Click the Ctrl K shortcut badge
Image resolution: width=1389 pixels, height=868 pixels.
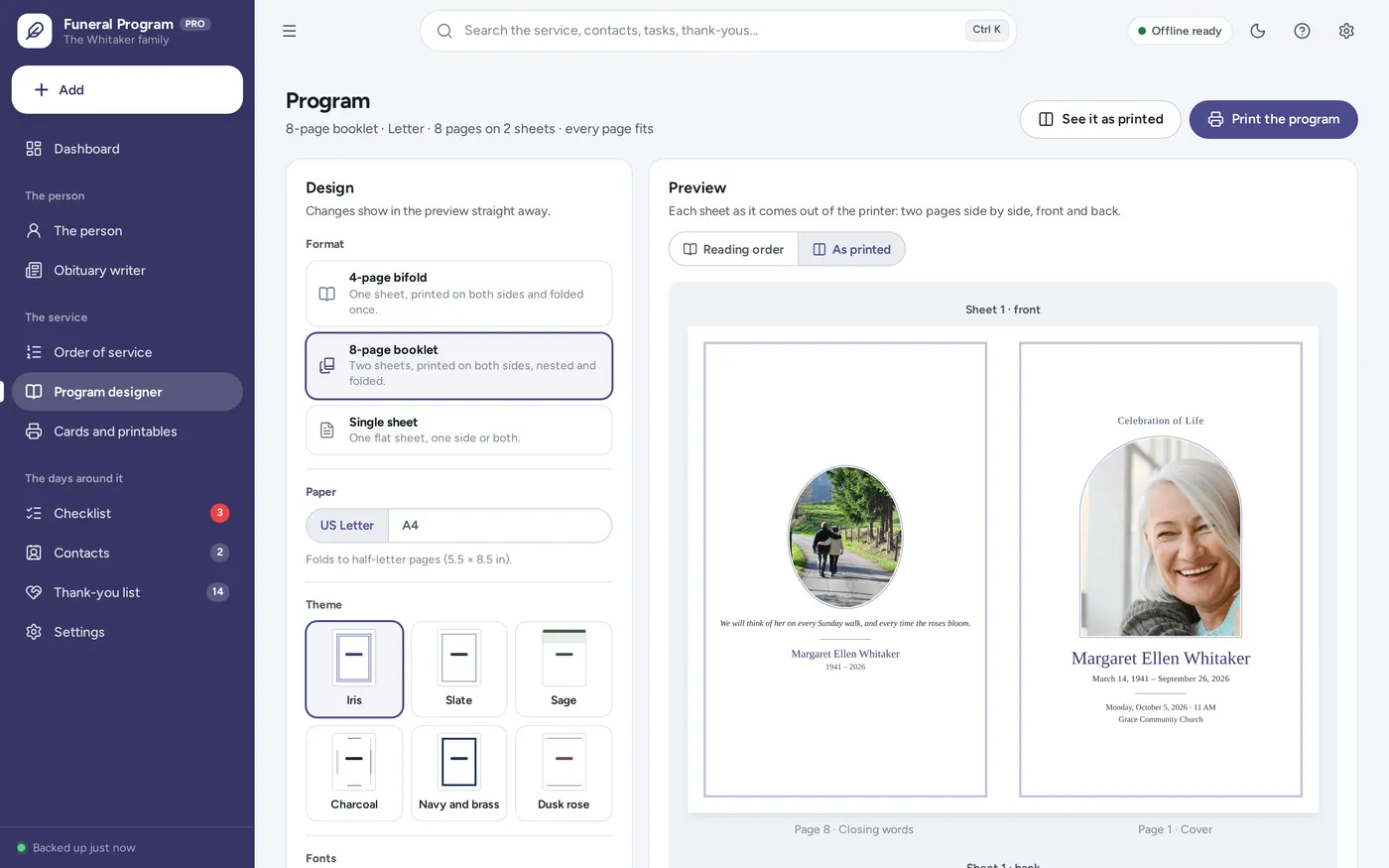(x=986, y=30)
